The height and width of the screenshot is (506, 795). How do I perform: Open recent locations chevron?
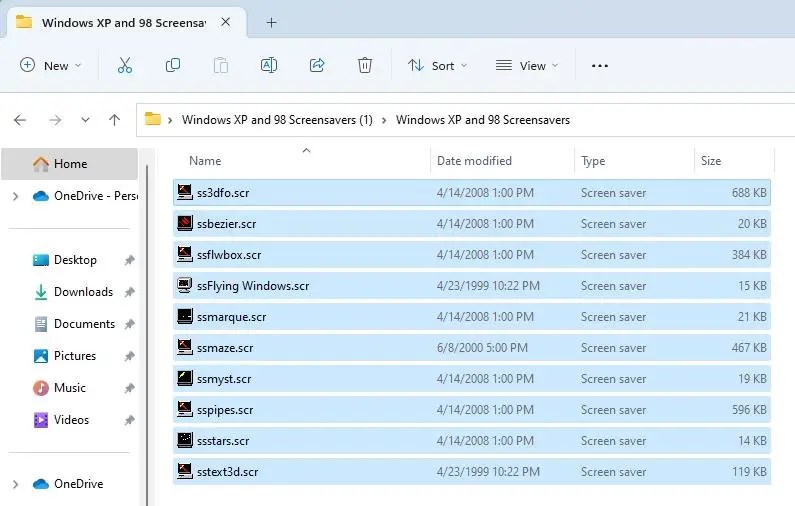(x=85, y=120)
